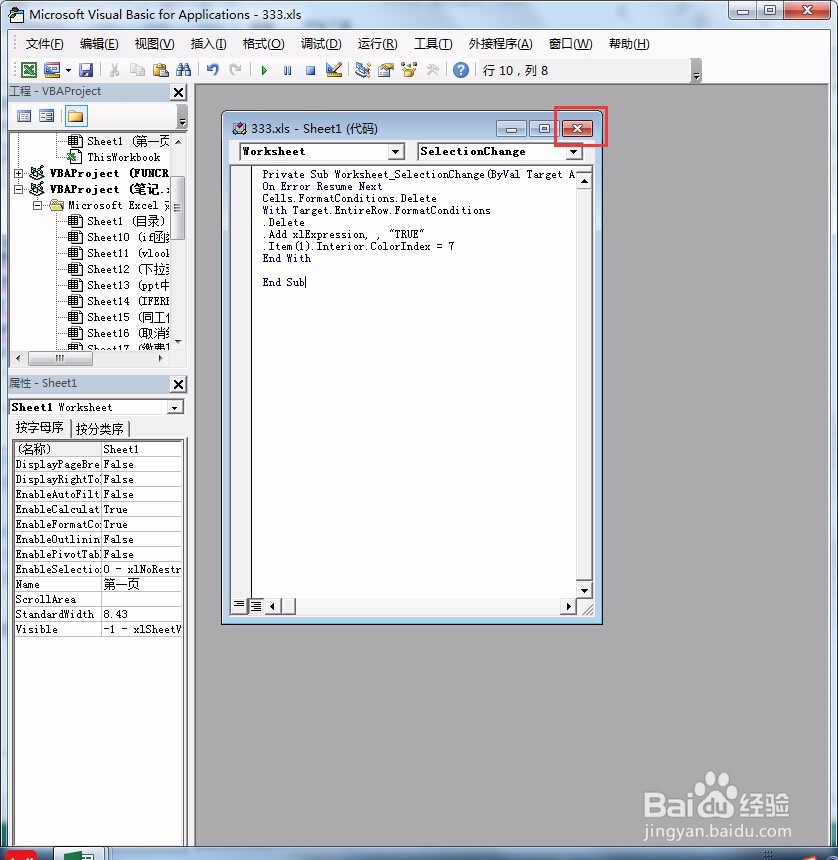
Task: Open the 工具 menu
Action: [433, 44]
